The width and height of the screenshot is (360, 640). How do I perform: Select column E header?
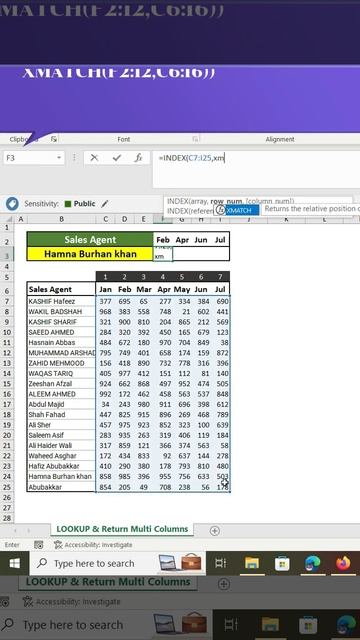tap(143, 219)
